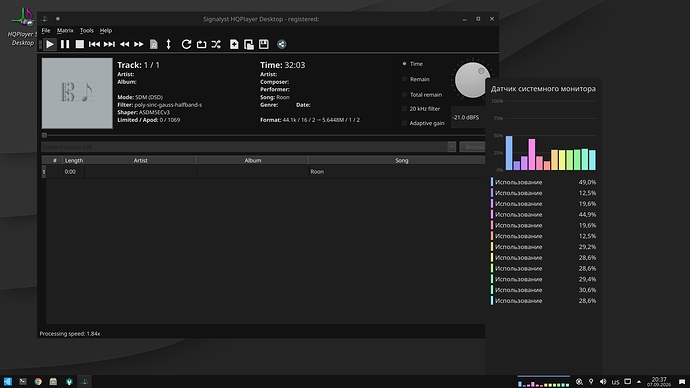Open the Help menu

click(x=106, y=30)
